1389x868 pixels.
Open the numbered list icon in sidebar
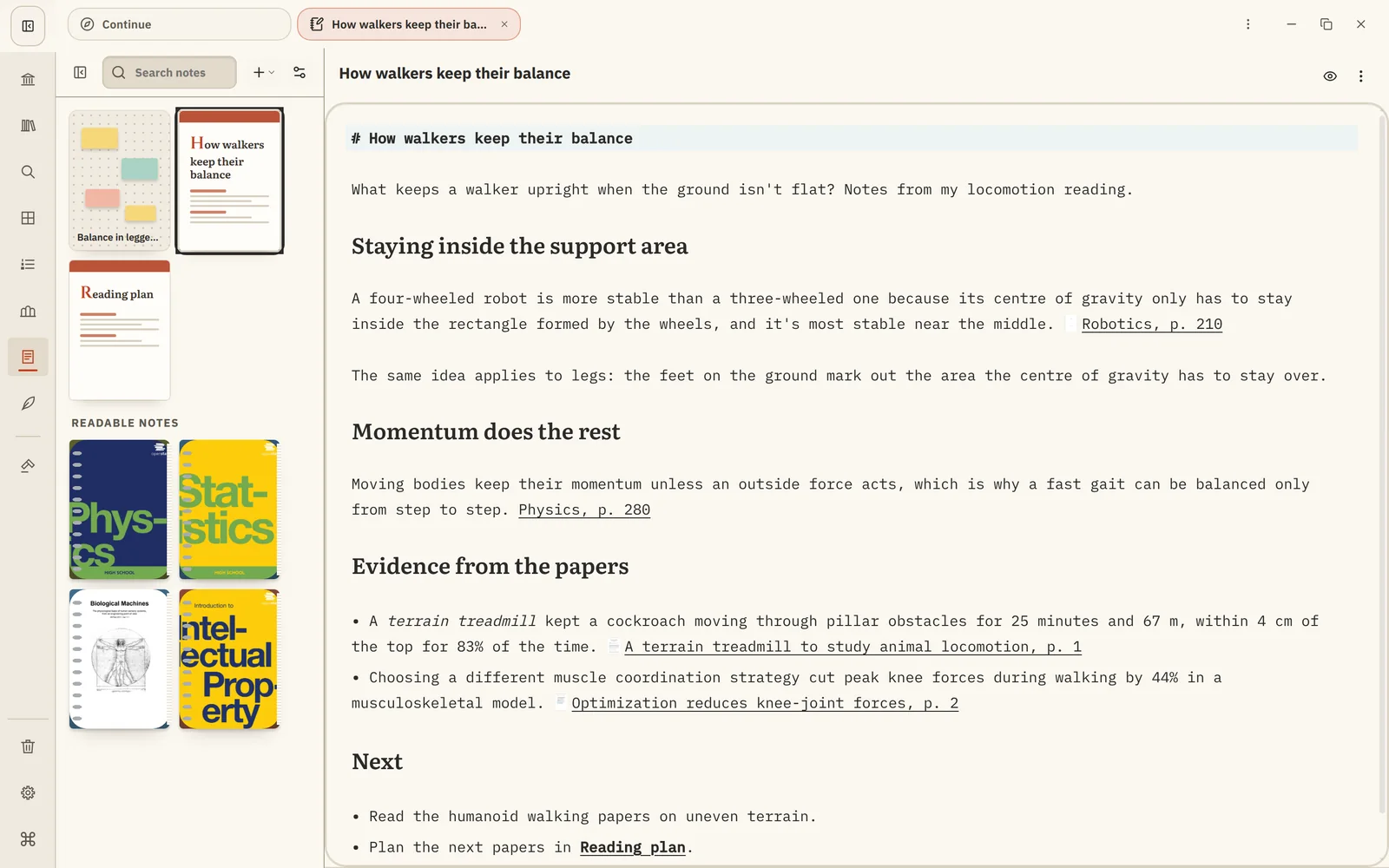(x=28, y=265)
